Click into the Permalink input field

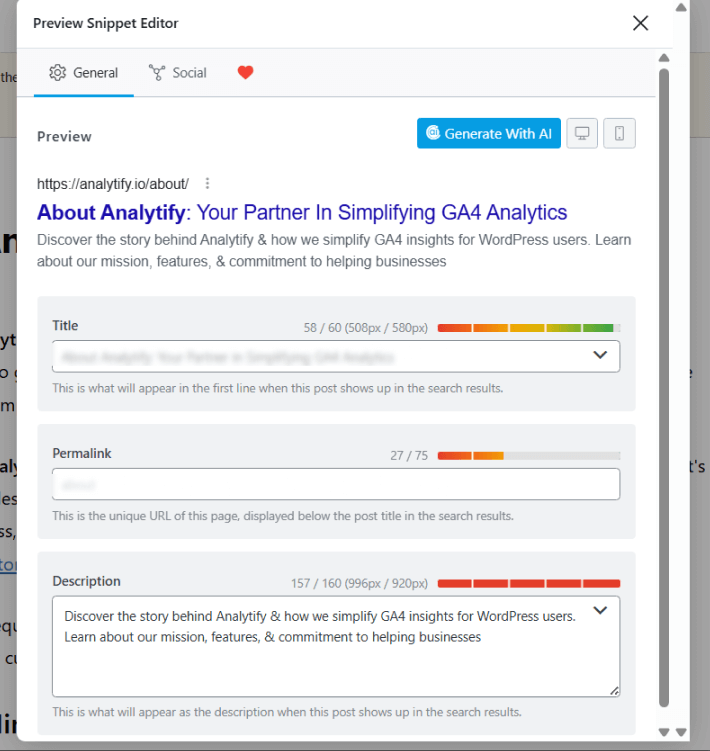point(336,484)
